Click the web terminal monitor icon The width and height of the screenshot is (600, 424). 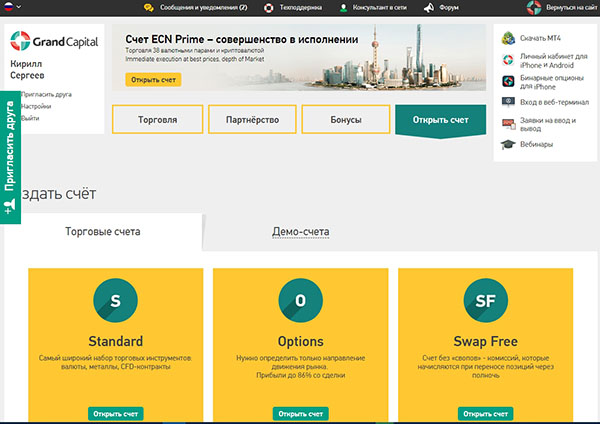(508, 102)
